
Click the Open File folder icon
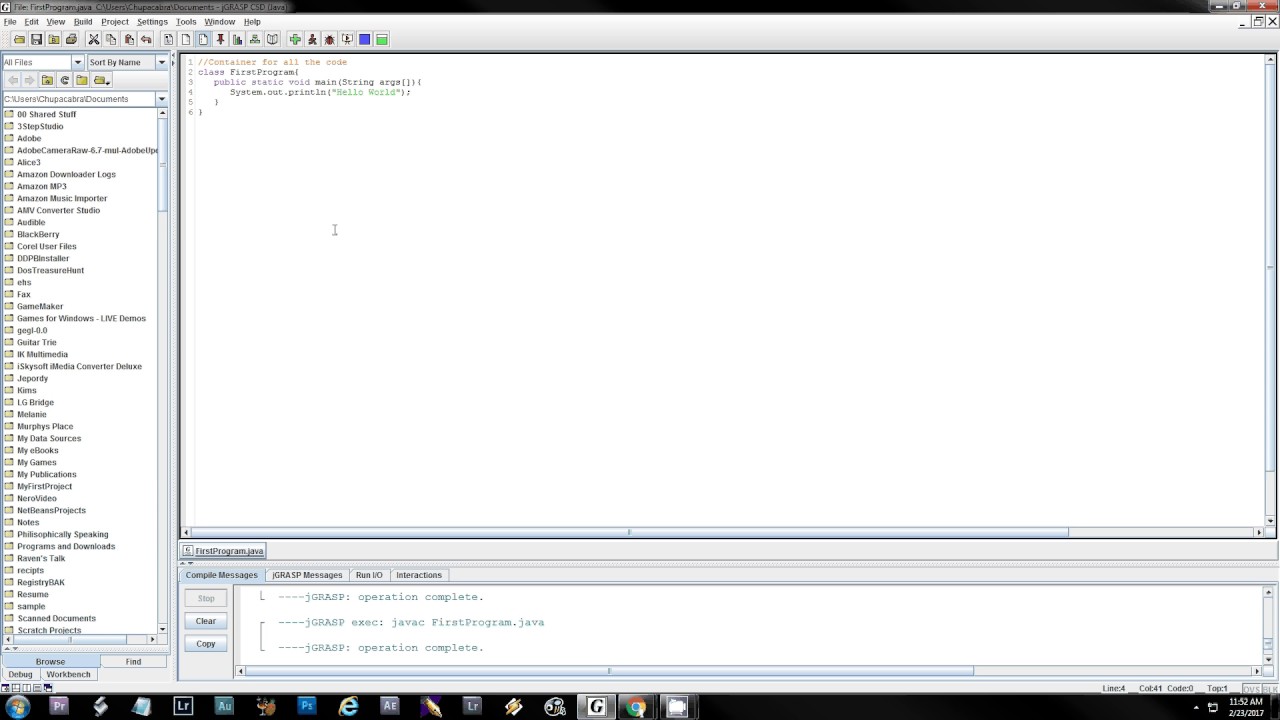[19, 39]
